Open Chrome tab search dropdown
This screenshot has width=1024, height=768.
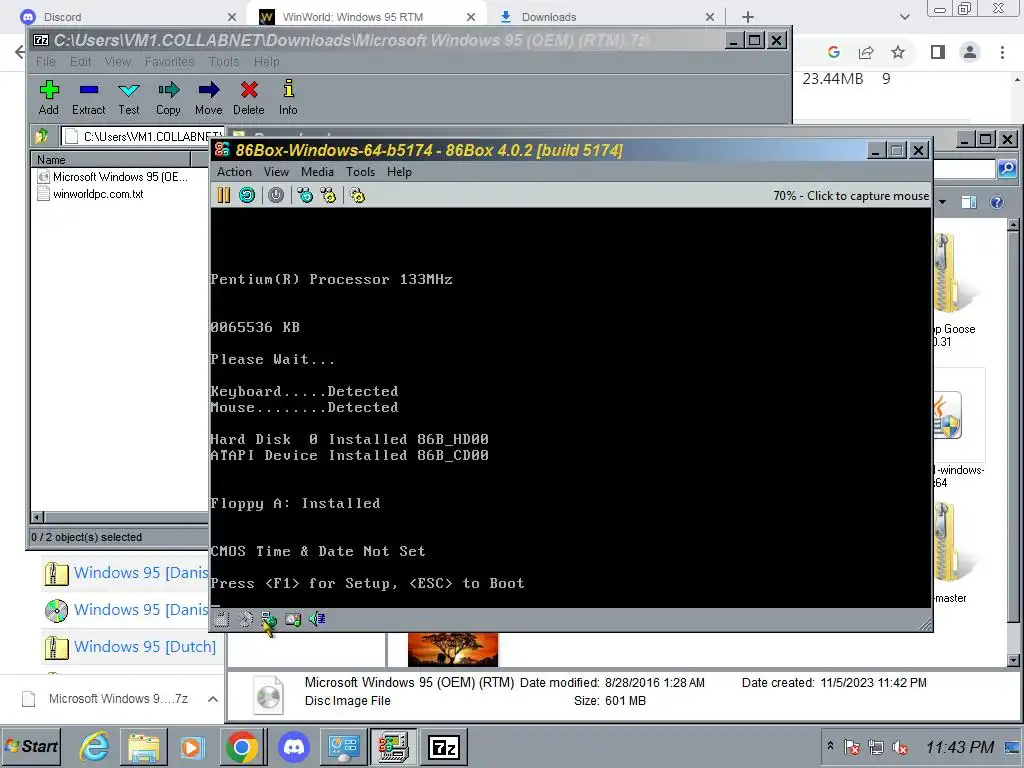tap(904, 17)
